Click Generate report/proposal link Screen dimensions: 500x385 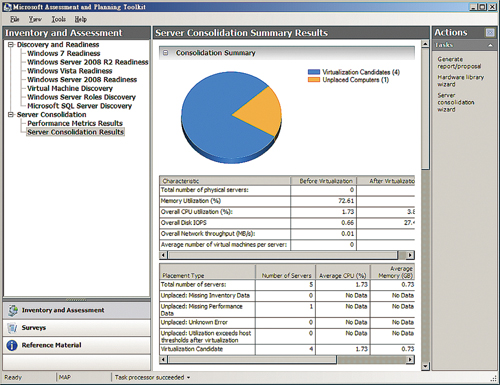click(459, 63)
